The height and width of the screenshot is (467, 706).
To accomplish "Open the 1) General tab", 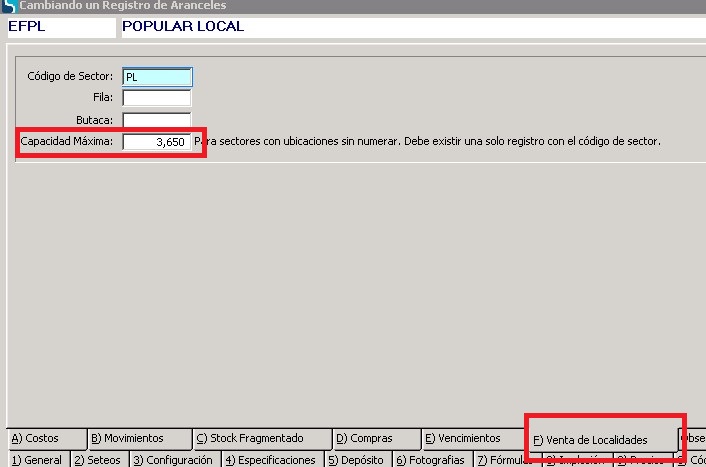I will coord(36,460).
